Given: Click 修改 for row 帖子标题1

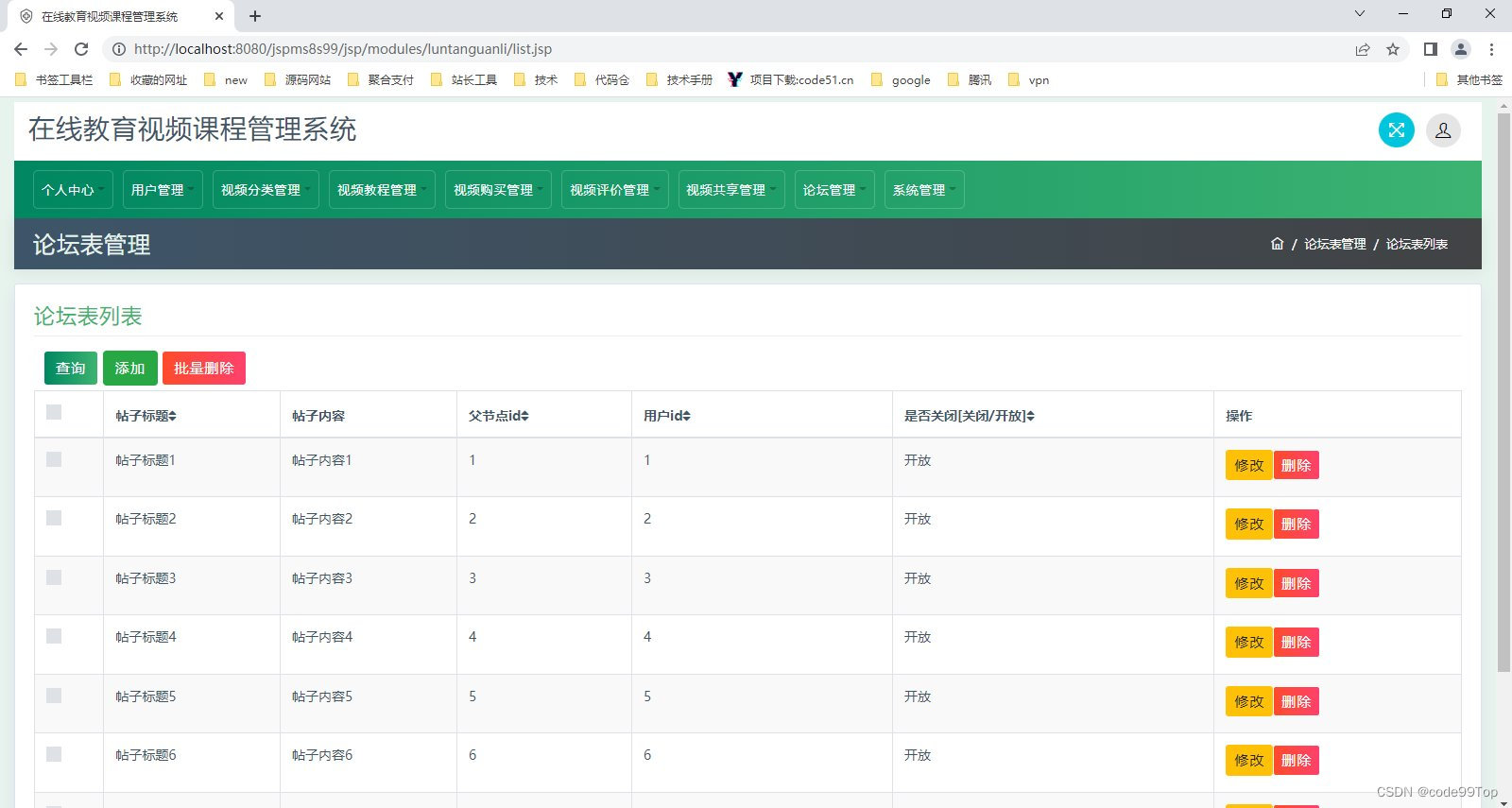Looking at the screenshot, I should click(x=1249, y=465).
